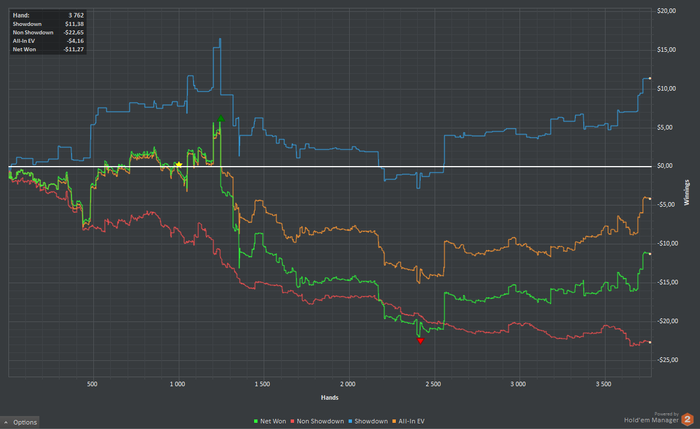The image size is (700, 429).
Task: Click the red downward triangle low marker
Action: click(420, 341)
